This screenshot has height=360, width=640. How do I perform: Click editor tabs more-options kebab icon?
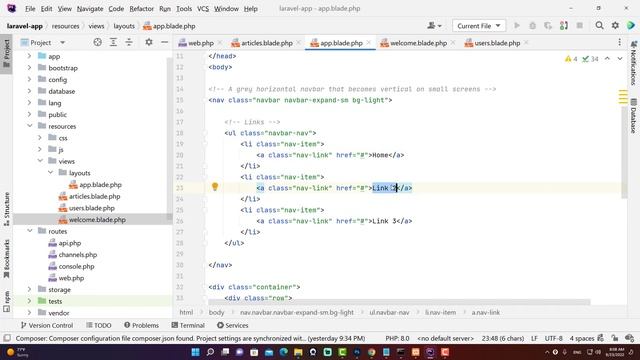click(619, 42)
